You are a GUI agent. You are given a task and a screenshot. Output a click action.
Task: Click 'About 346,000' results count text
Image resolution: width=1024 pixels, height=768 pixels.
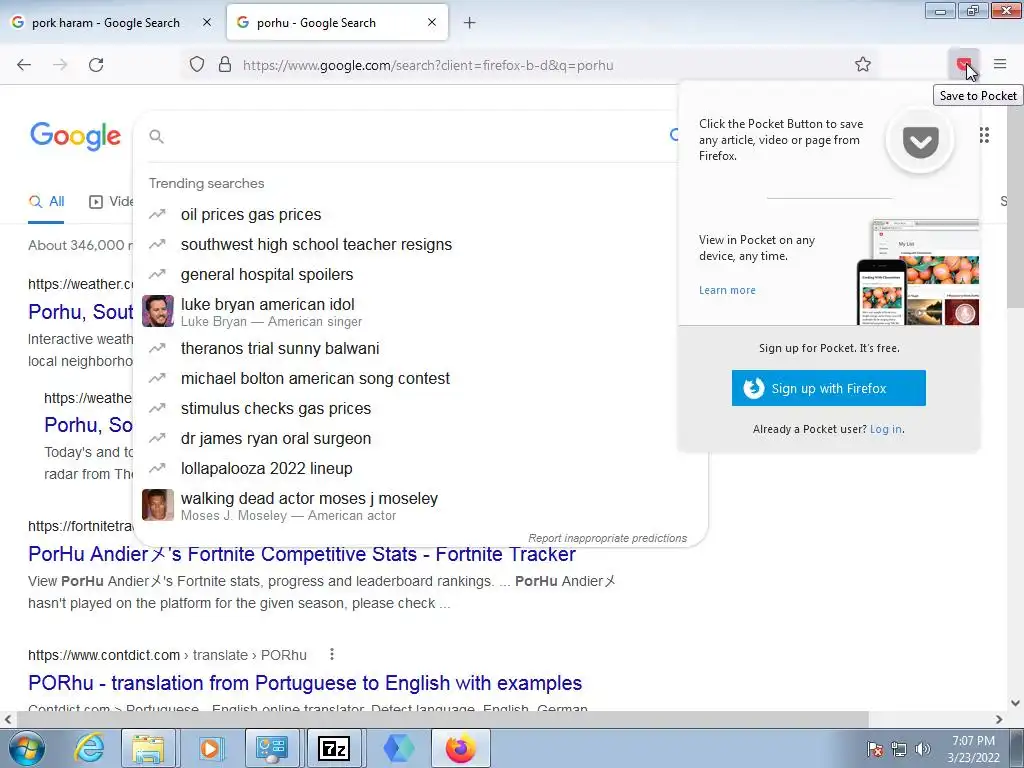(x=80, y=245)
